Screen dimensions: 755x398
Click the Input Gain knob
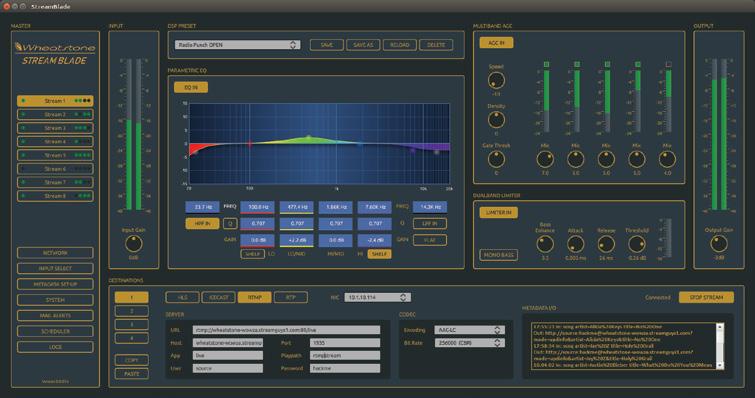click(x=133, y=244)
